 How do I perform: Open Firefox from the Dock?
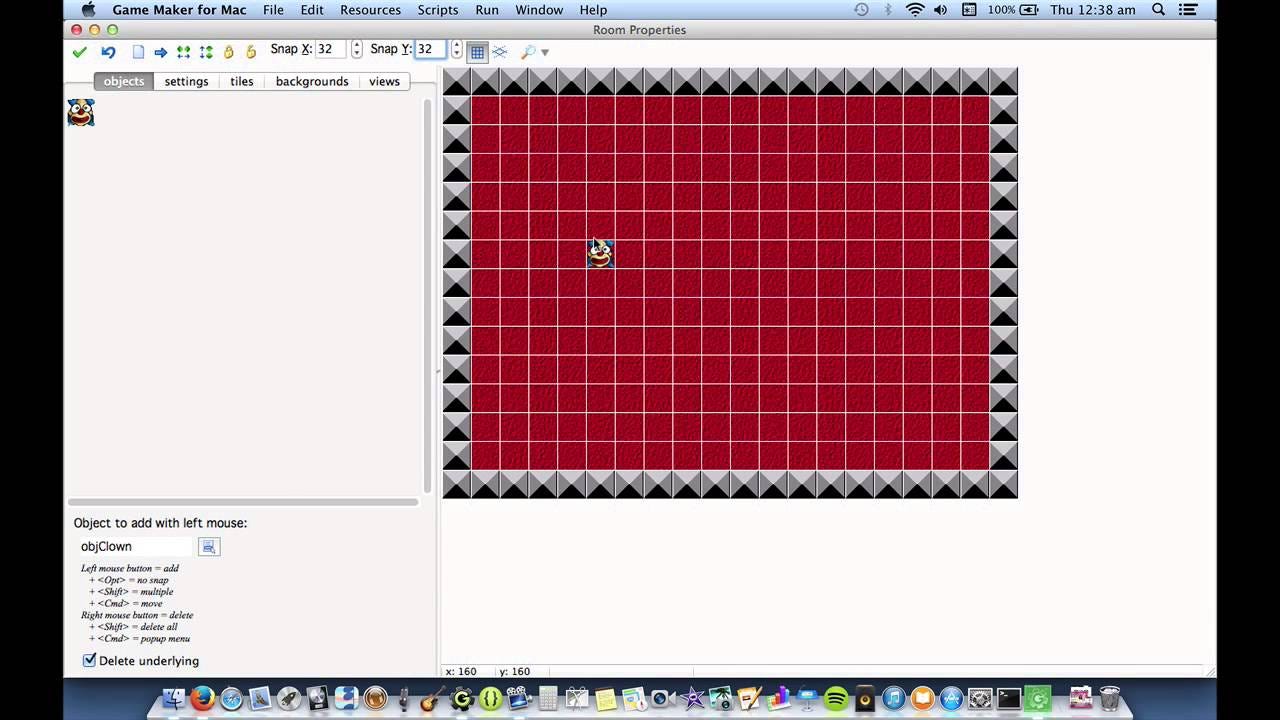tap(202, 698)
